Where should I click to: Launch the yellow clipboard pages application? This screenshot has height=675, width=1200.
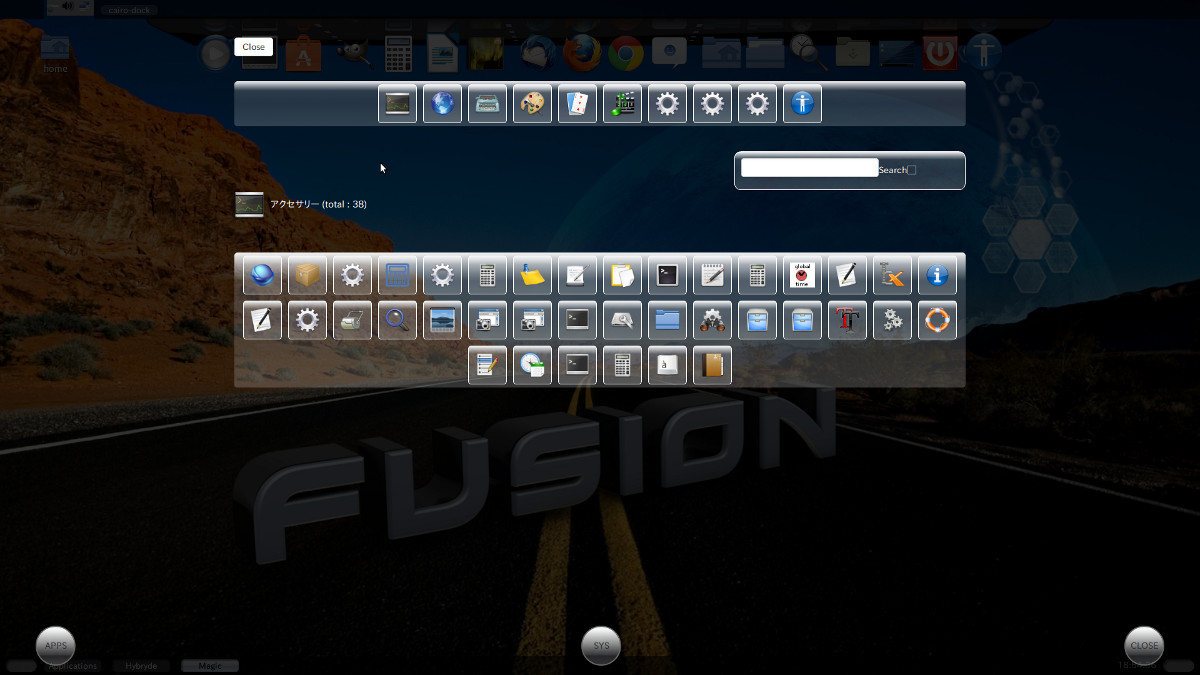622,275
